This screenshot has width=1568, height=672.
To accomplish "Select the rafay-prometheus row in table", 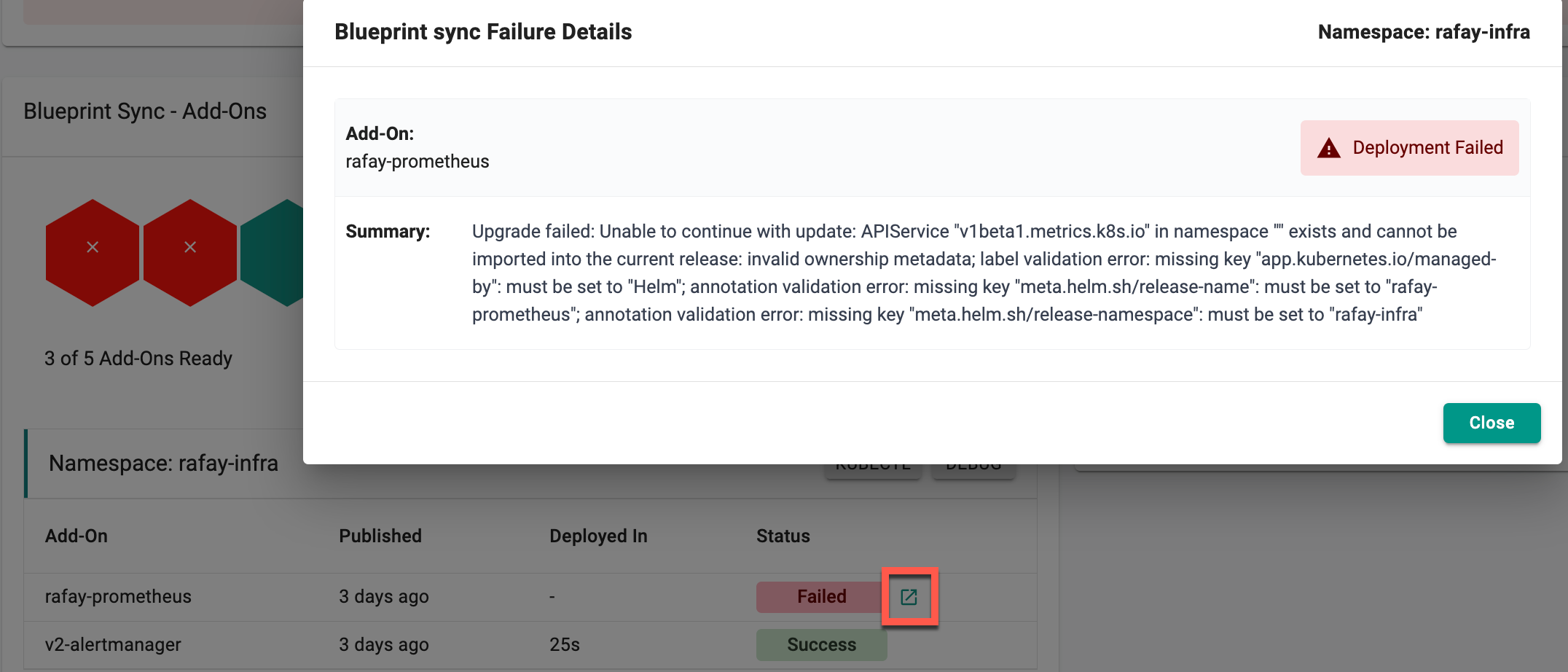I will (x=530, y=597).
